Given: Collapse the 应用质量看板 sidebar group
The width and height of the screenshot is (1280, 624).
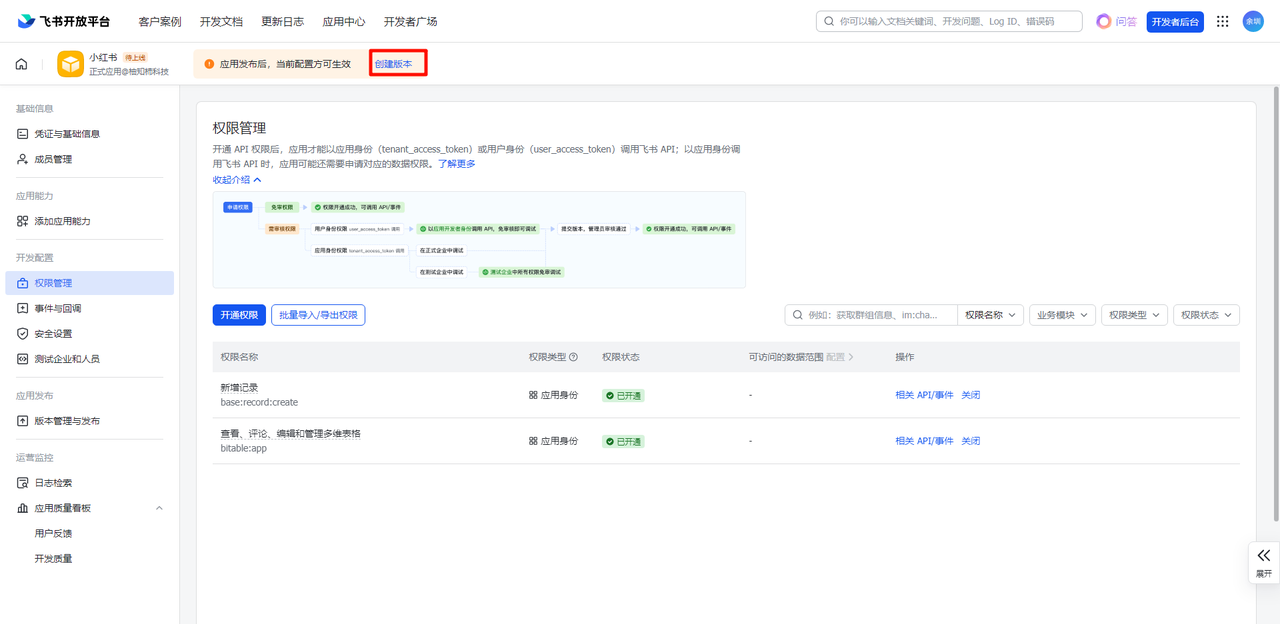Looking at the screenshot, I should [x=159, y=508].
